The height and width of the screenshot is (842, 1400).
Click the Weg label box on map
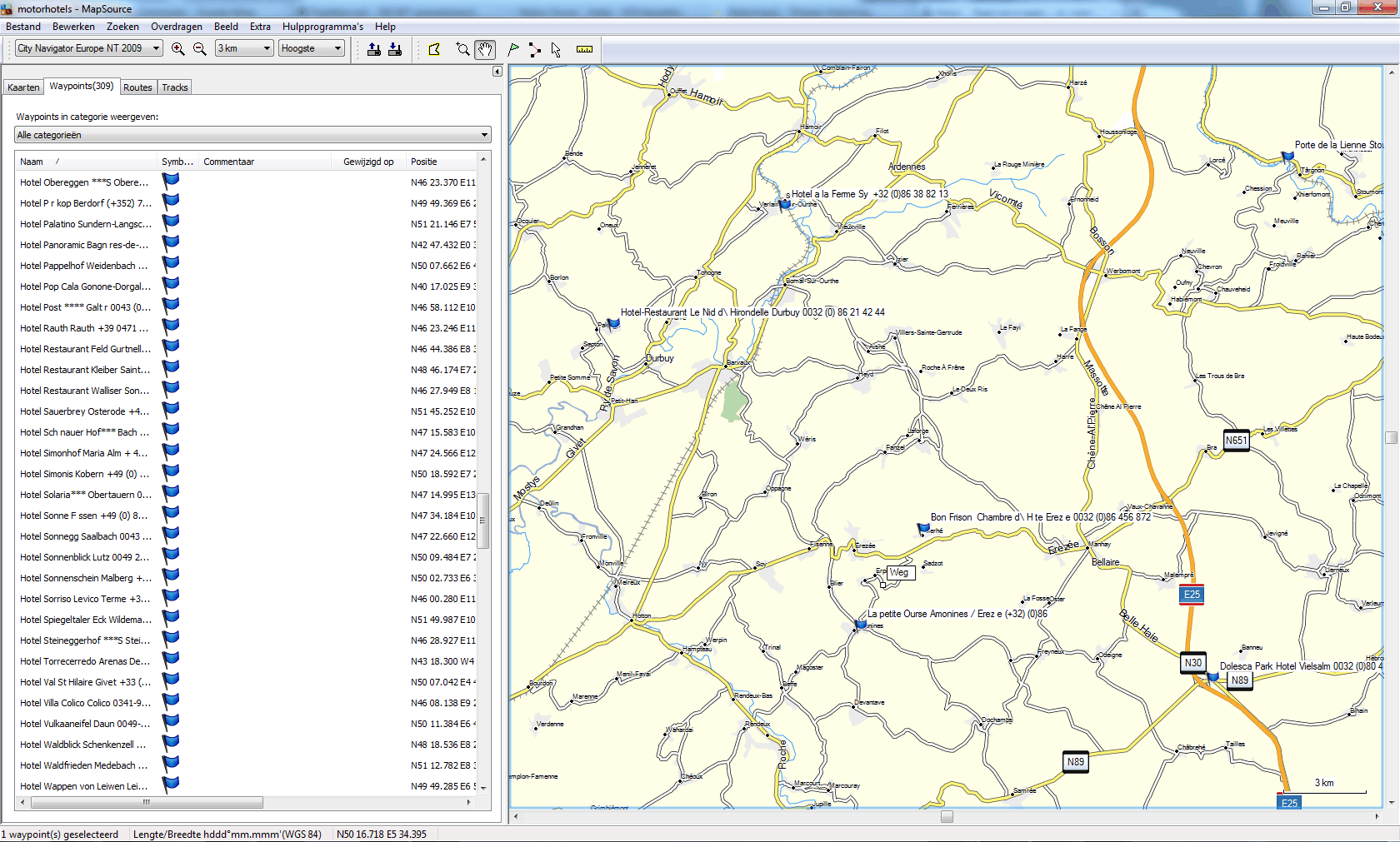click(900, 572)
